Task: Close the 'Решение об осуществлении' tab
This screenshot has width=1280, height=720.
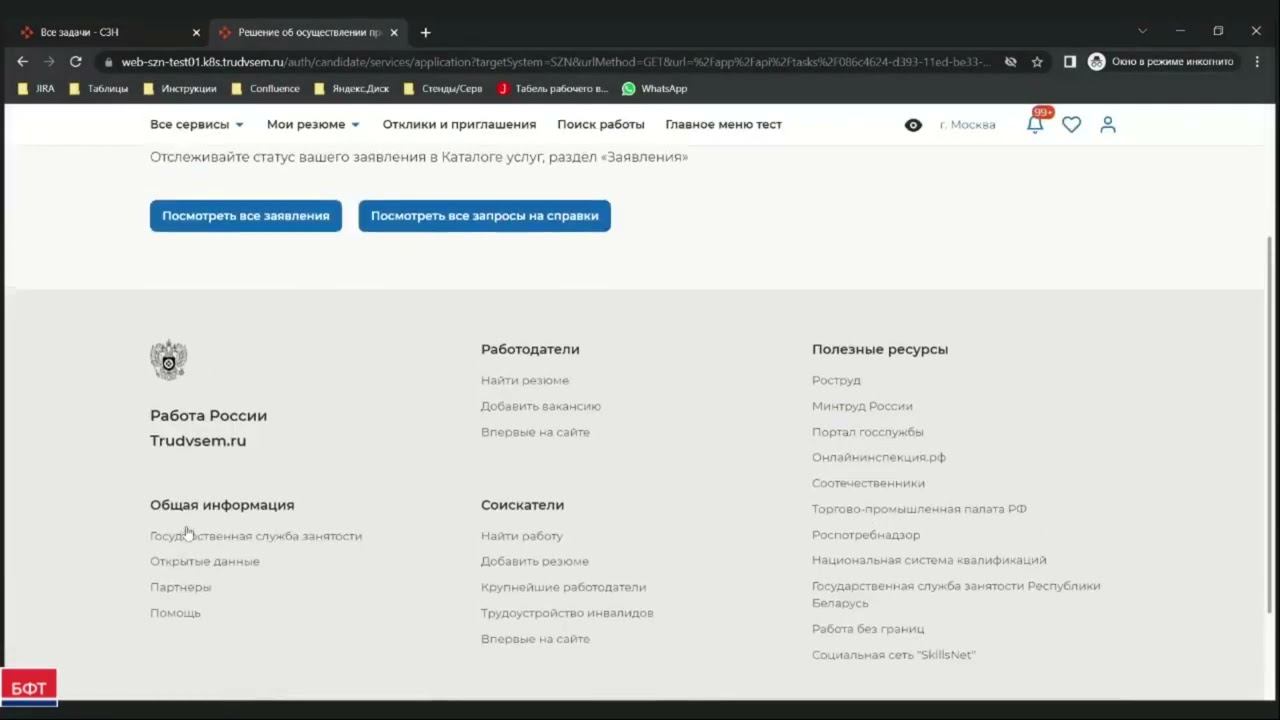Action: [394, 32]
